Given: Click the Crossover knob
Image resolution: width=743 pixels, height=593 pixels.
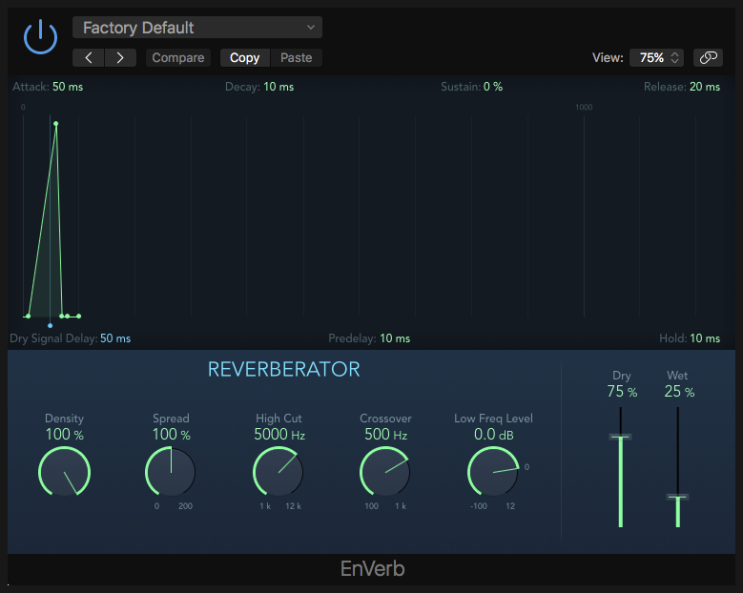Looking at the screenshot, I should tap(385, 471).
